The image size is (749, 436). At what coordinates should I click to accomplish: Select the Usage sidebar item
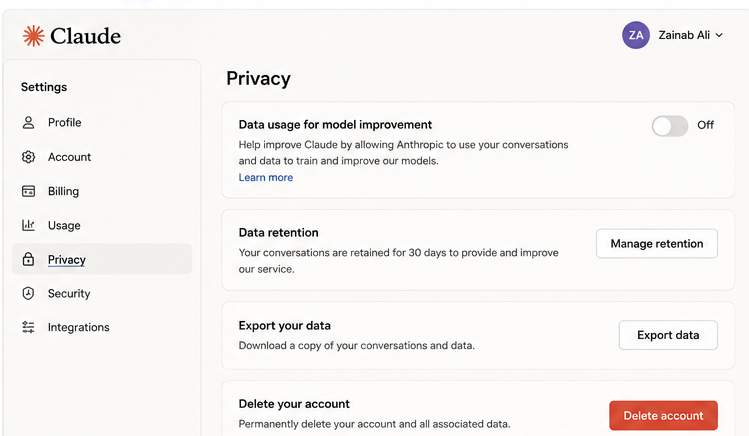[102, 225]
